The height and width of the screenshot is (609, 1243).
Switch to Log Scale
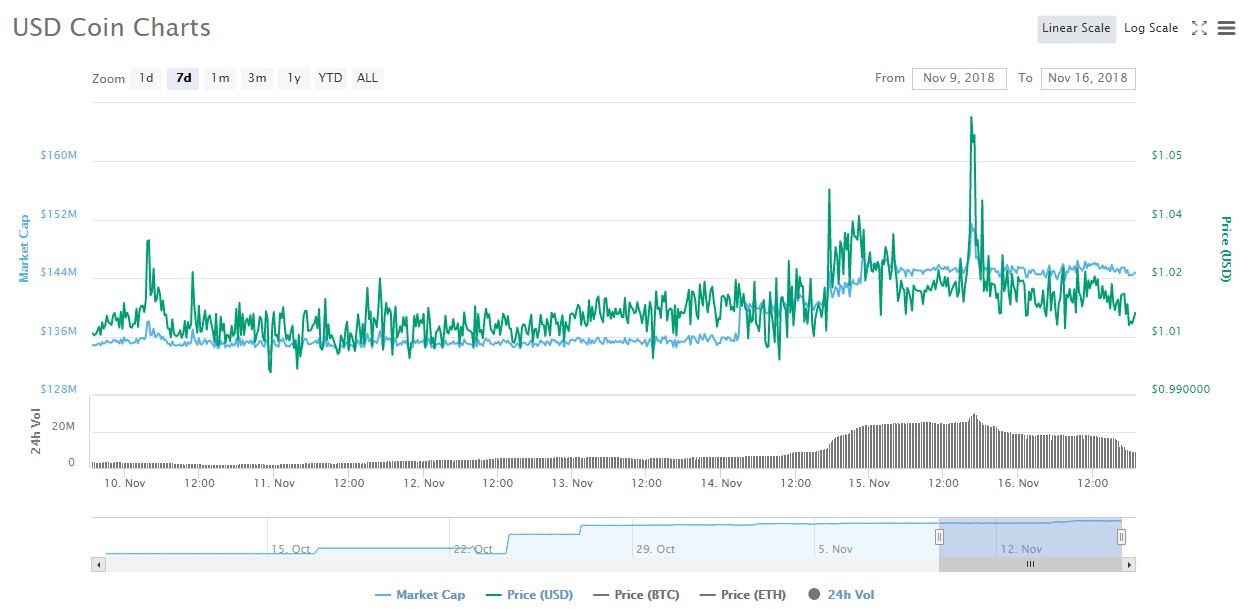point(1151,28)
